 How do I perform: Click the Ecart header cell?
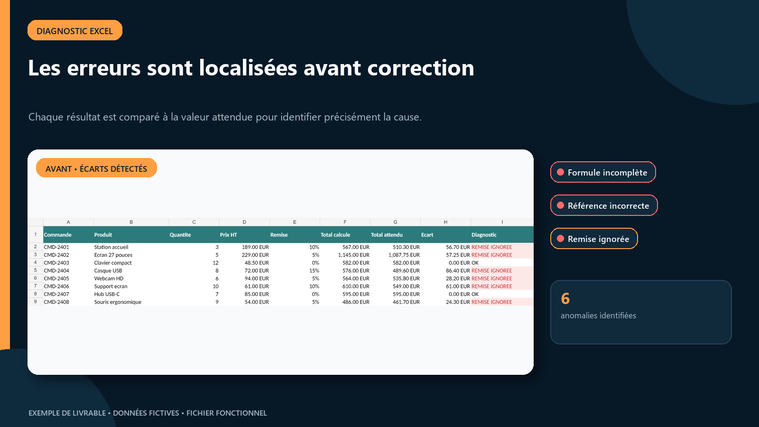point(446,235)
